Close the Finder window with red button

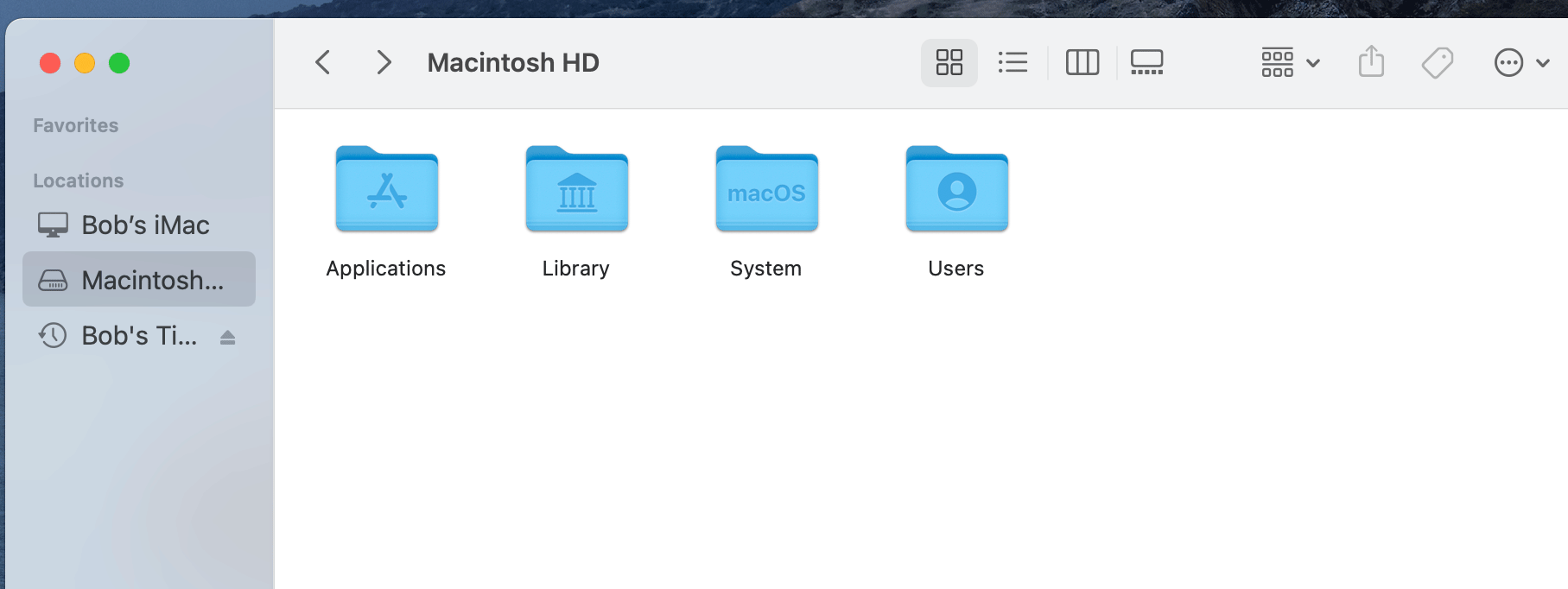pyautogui.click(x=50, y=63)
